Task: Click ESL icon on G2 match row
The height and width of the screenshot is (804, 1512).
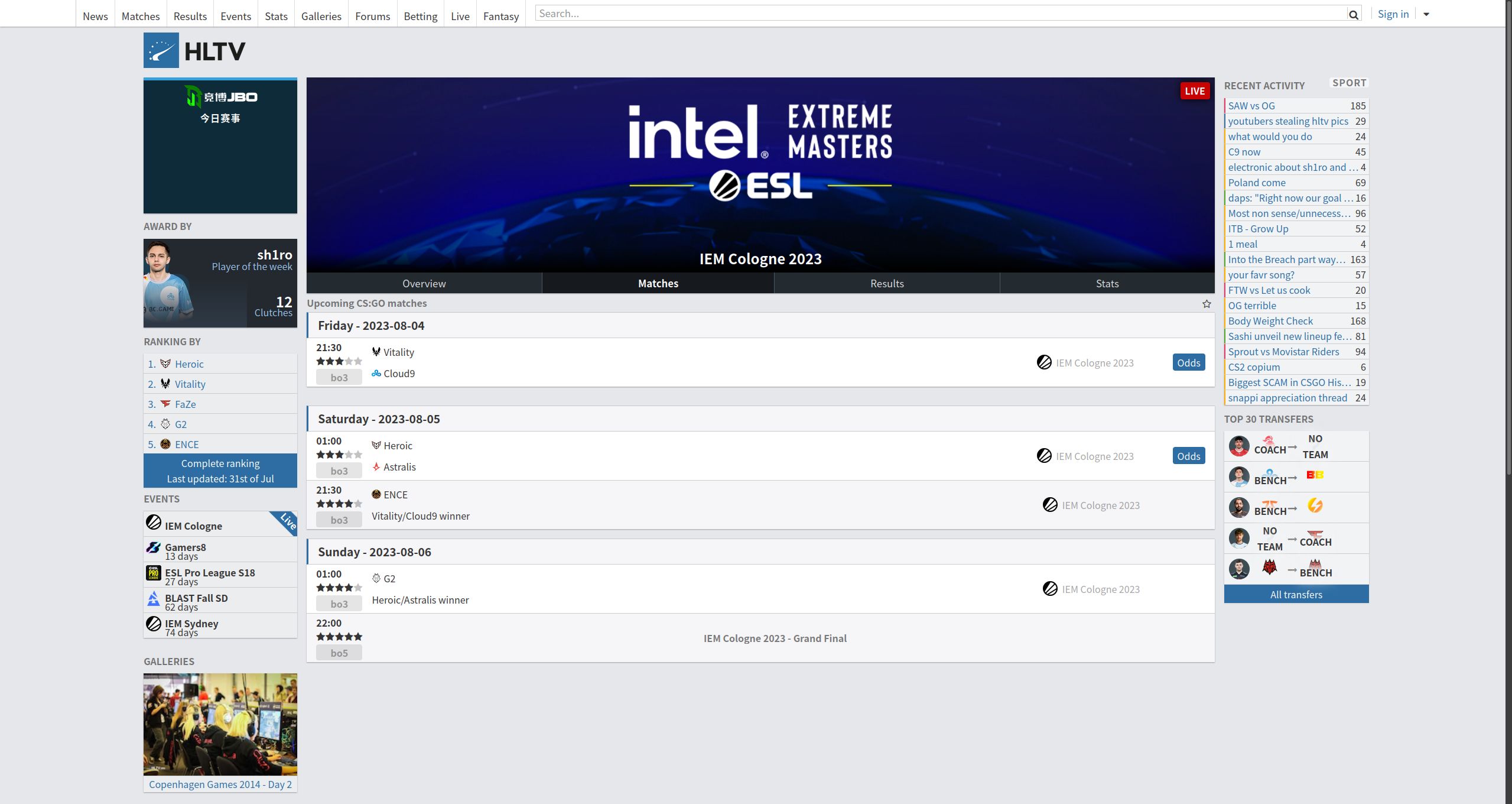Action: (x=1050, y=589)
